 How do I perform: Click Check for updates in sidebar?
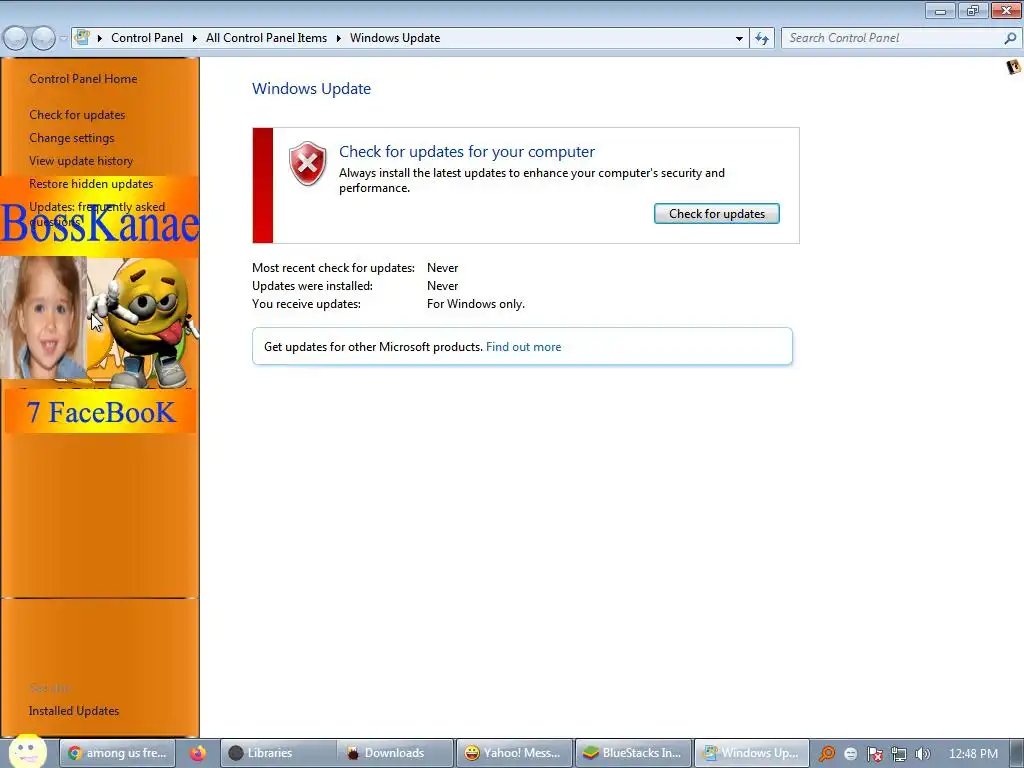pyautogui.click(x=77, y=115)
